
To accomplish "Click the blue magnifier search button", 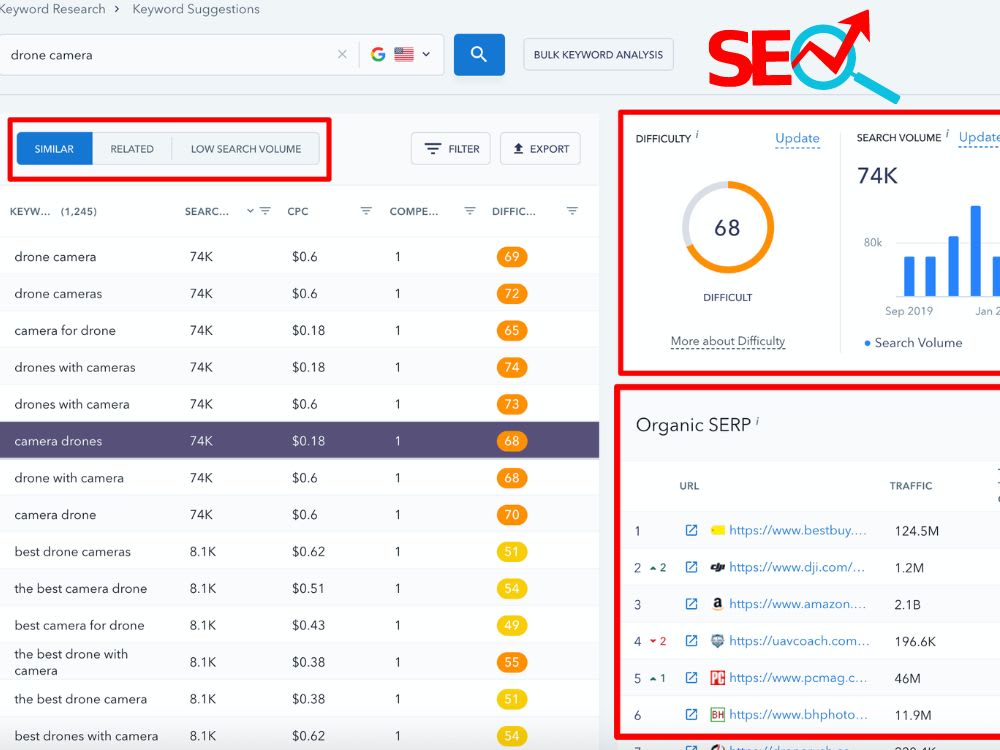I will pyautogui.click(x=479, y=54).
